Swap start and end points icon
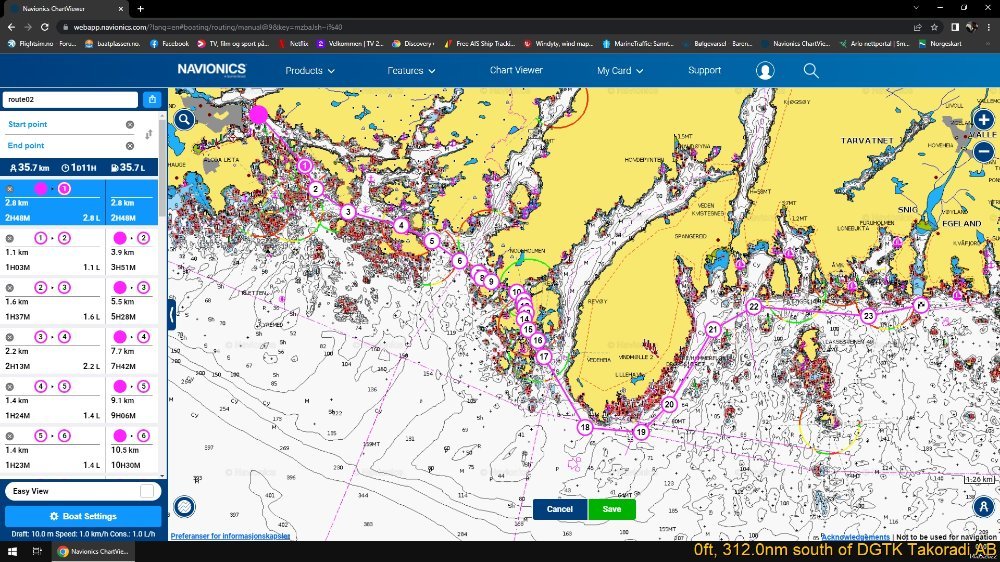 click(149, 135)
